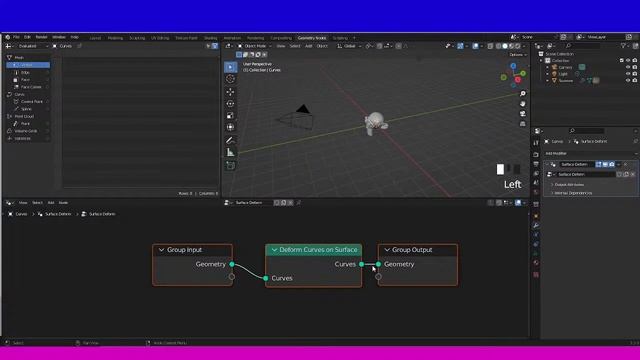Toggle camera view icon in viewport

click(x=522, y=113)
